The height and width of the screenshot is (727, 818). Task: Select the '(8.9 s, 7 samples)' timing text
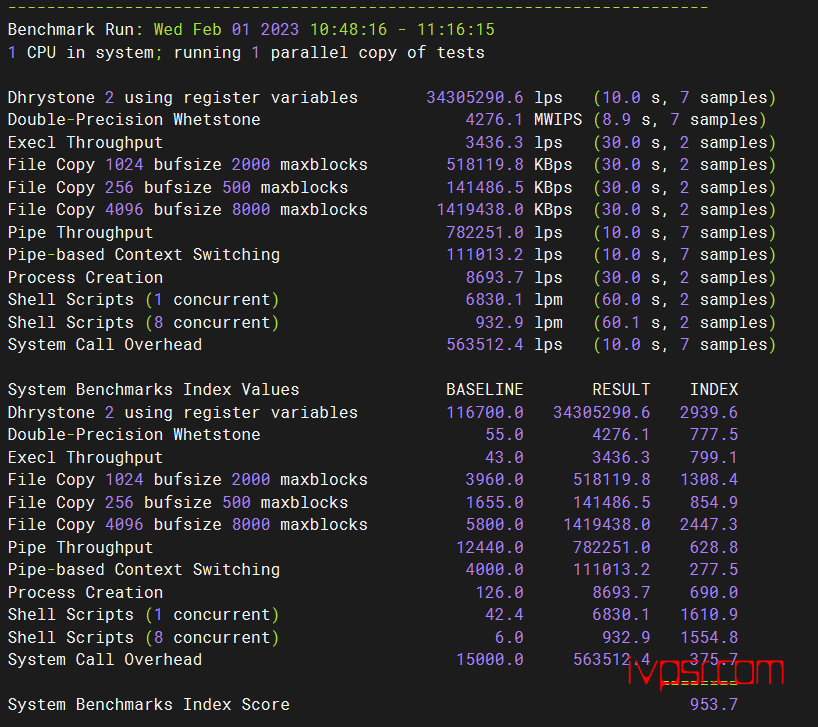[679, 119]
